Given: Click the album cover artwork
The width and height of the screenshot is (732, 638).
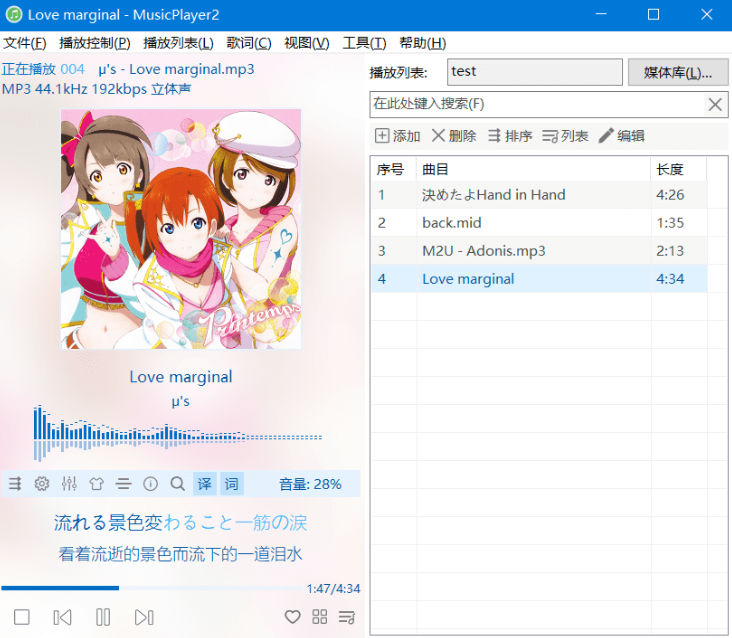Looking at the screenshot, I should 181,229.
